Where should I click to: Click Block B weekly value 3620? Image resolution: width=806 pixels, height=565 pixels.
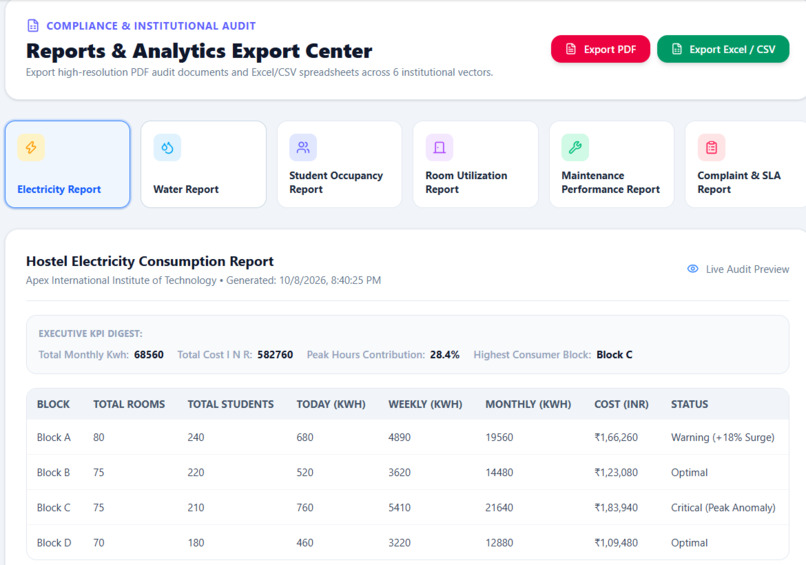[399, 472]
